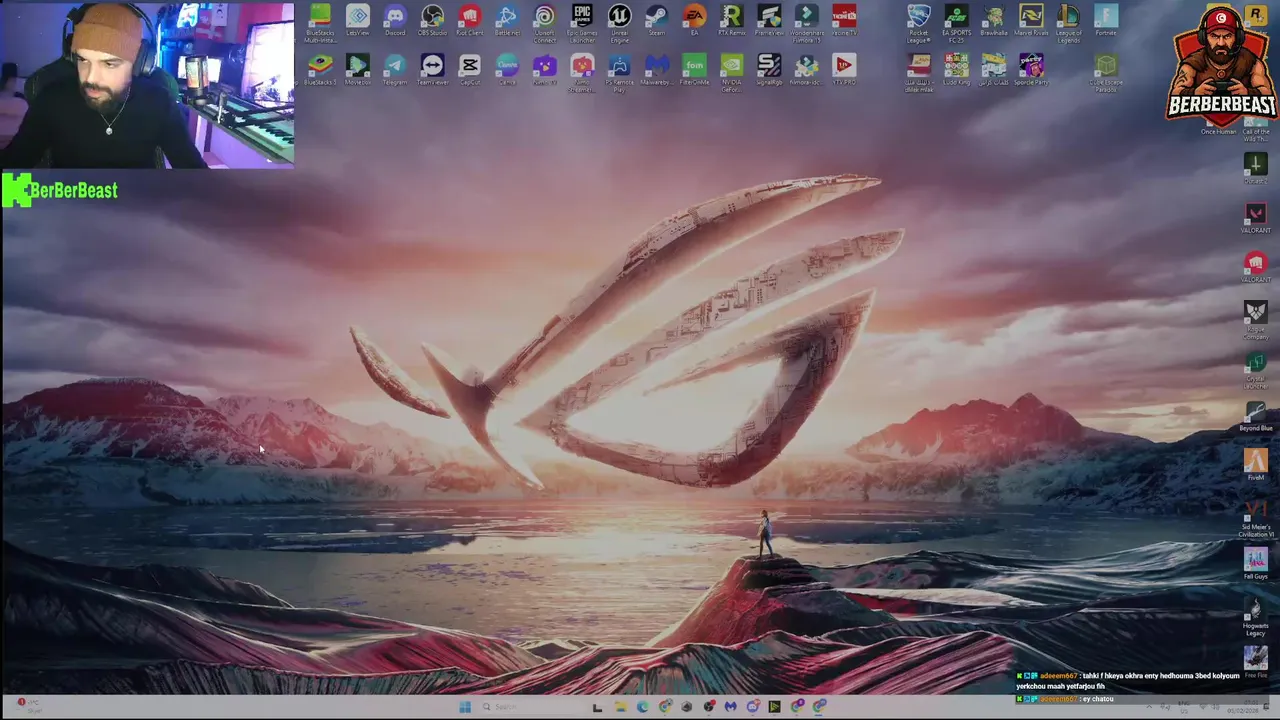Open Malwarebytes from the taskbar
Image resolution: width=1280 pixels, height=720 pixels.
point(730,707)
